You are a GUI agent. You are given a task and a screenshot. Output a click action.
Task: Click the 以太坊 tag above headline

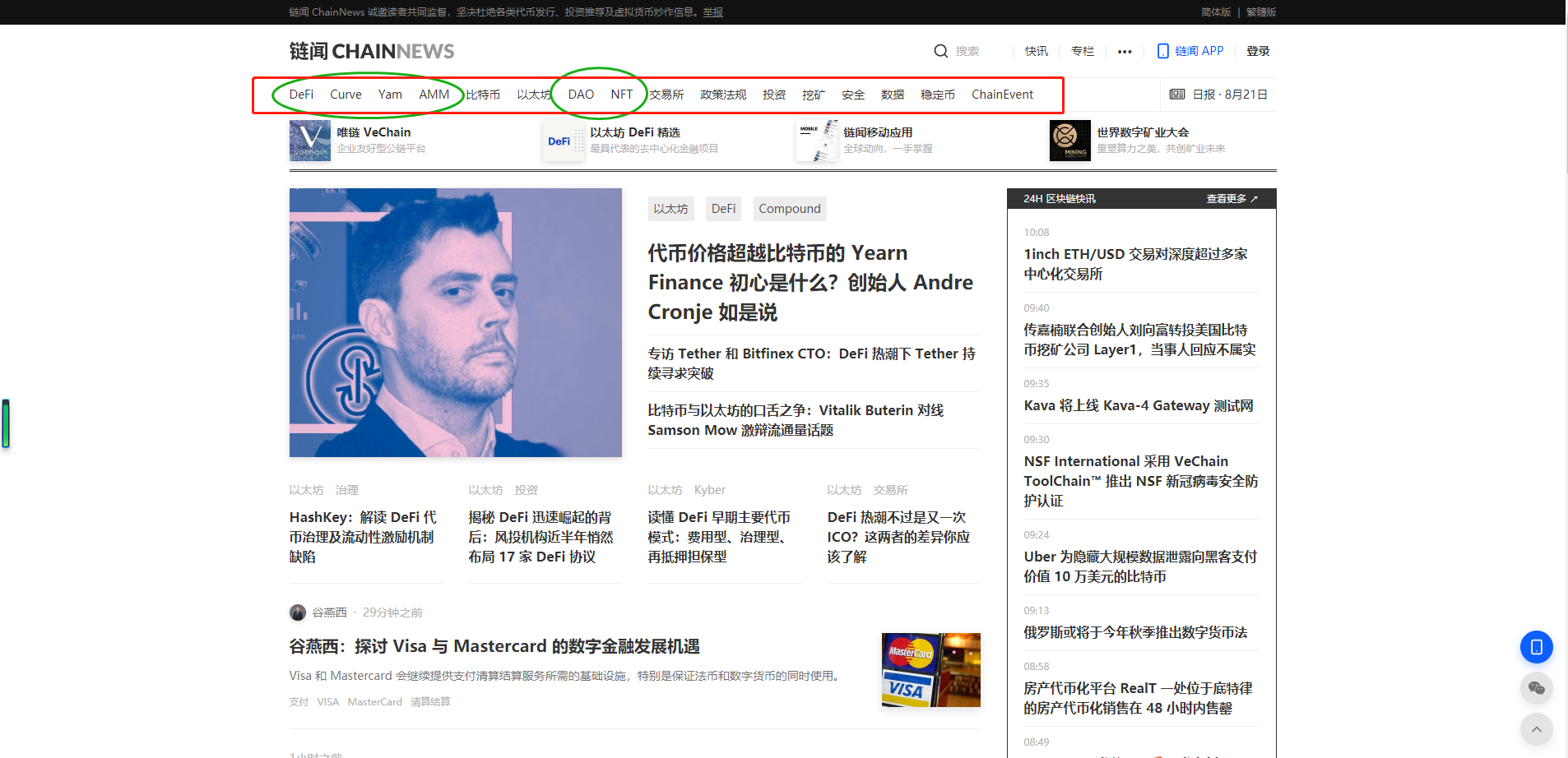point(670,209)
